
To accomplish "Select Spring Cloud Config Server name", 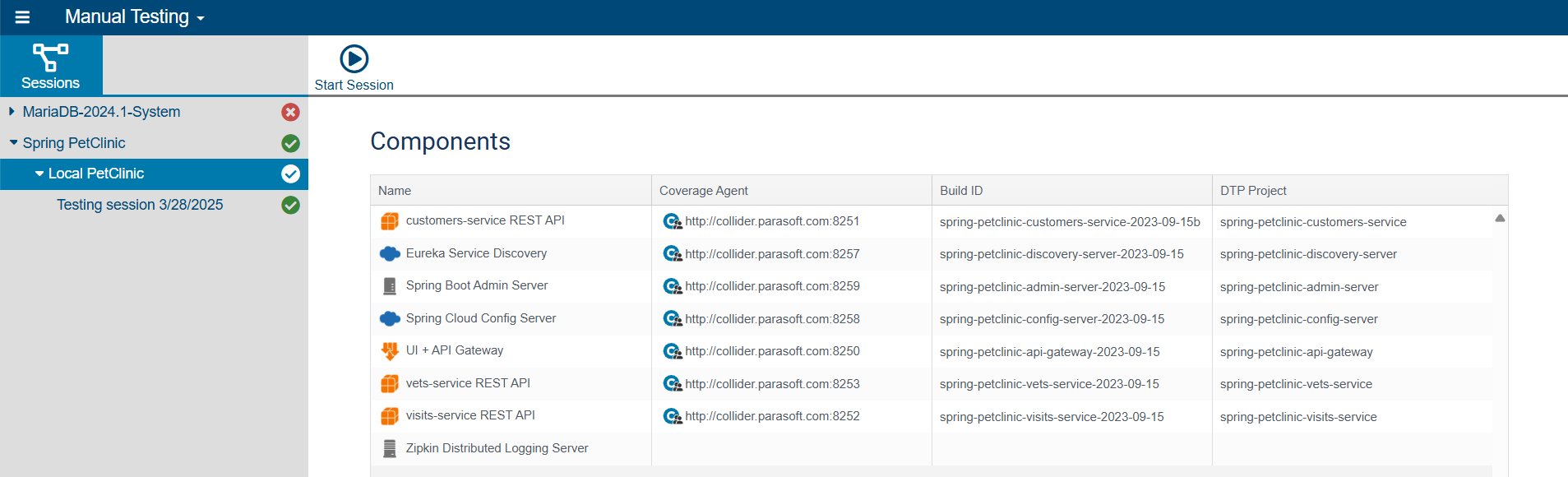I will 481,318.
